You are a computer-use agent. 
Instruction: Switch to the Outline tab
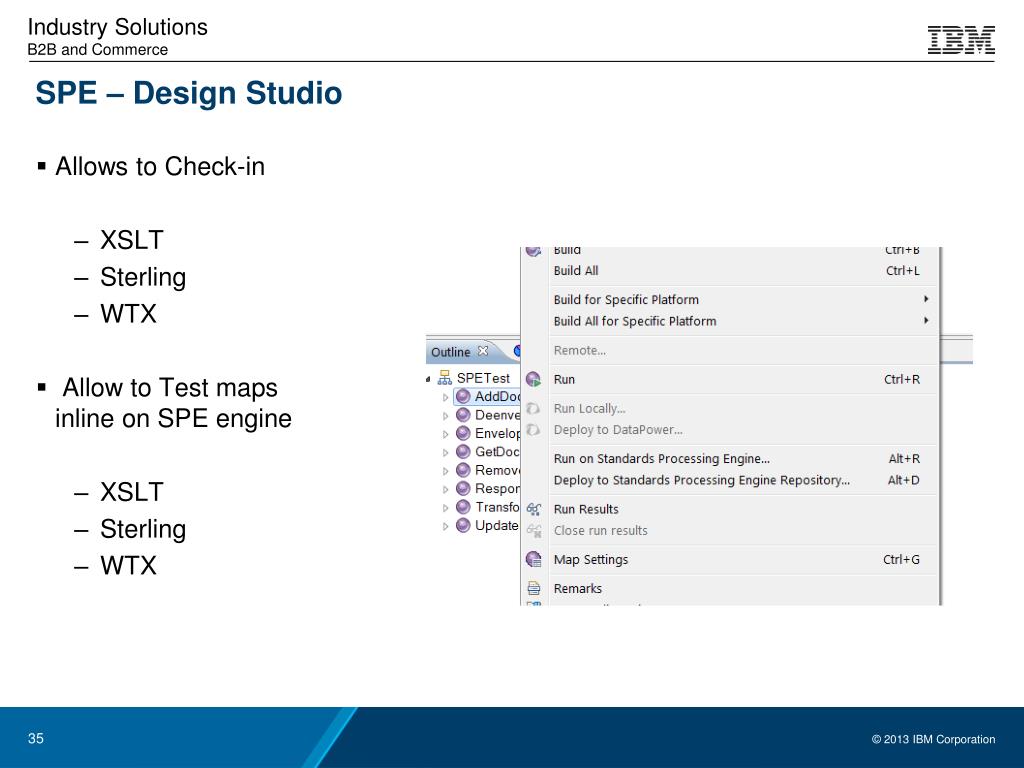pyautogui.click(x=460, y=352)
